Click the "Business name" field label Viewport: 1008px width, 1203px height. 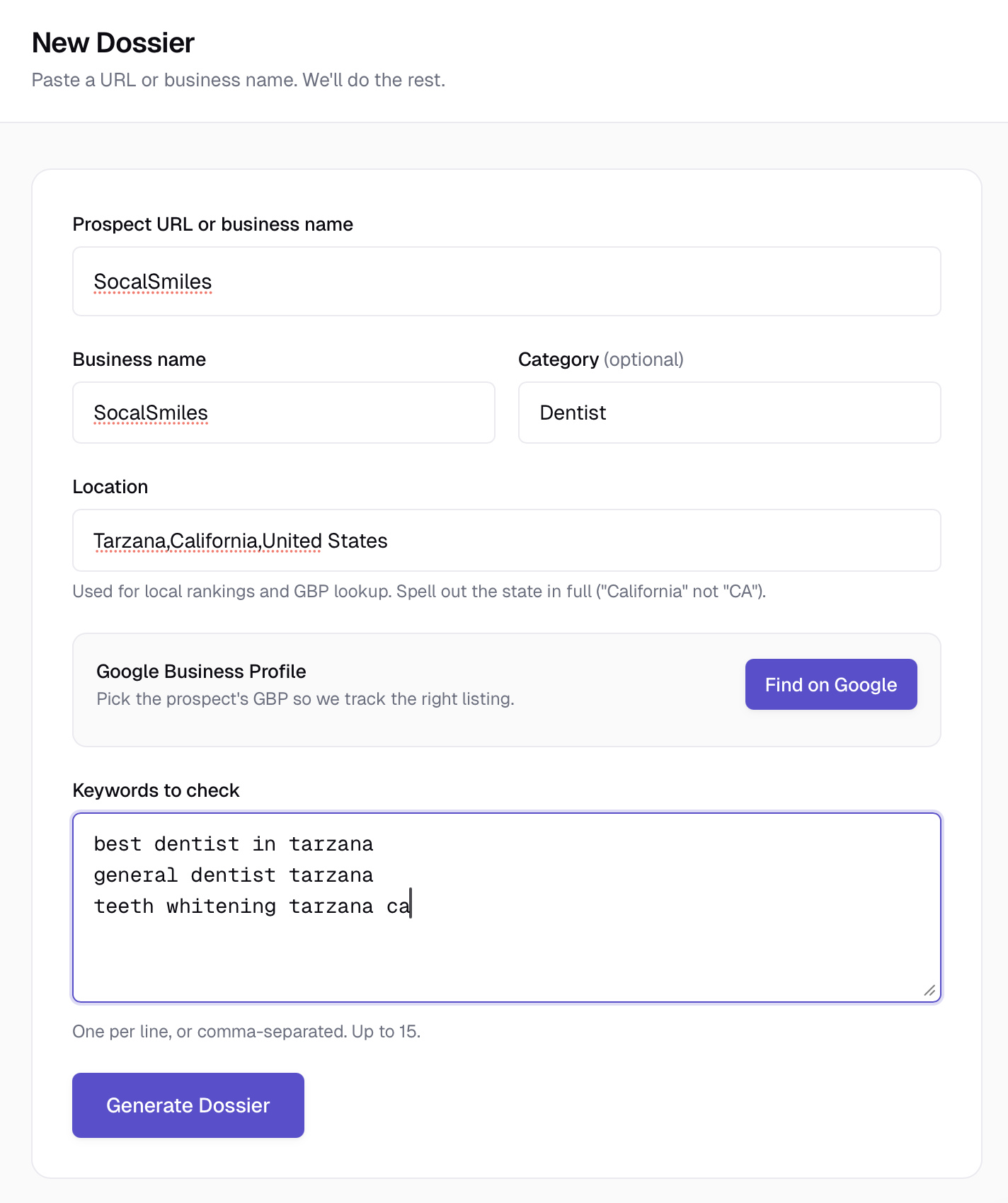(139, 359)
